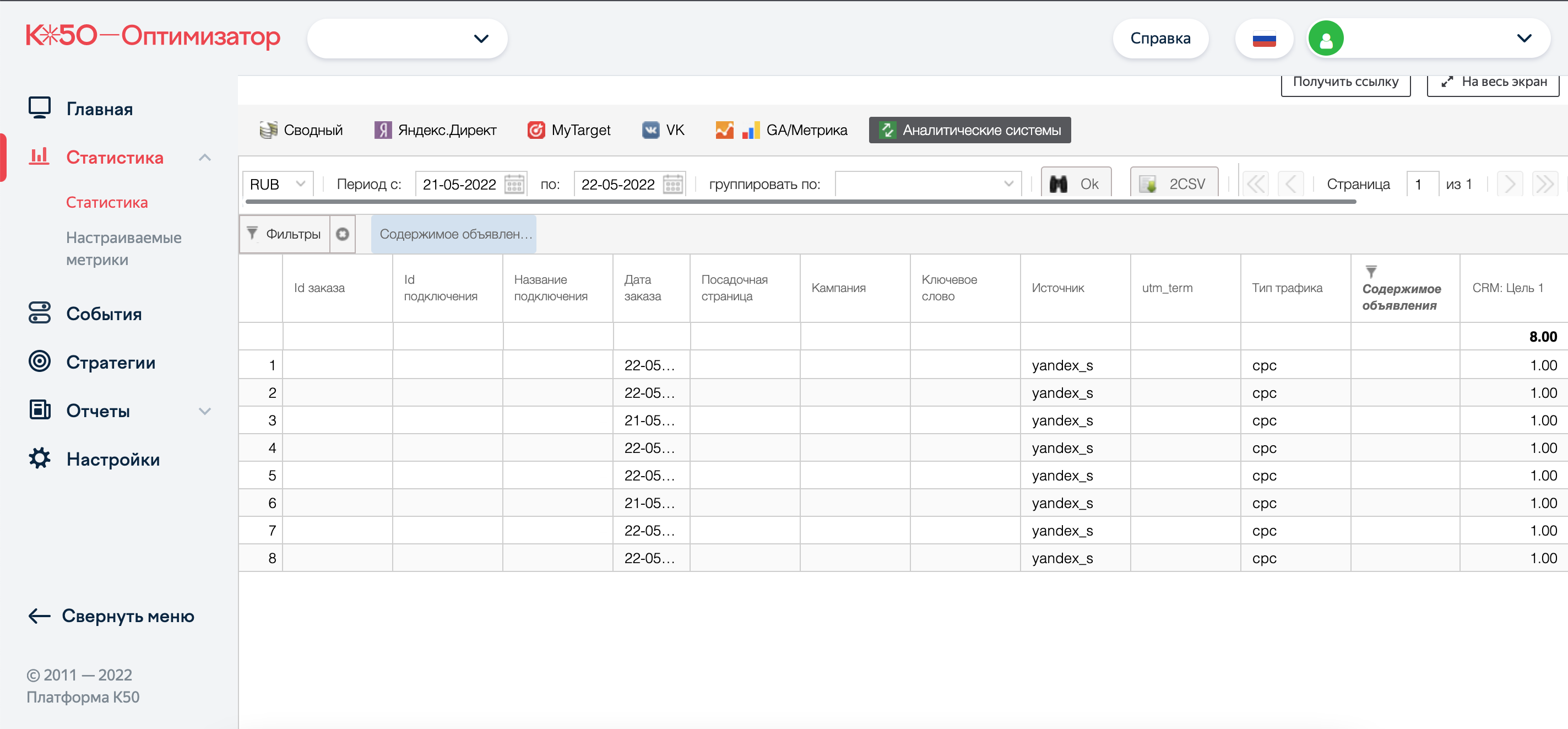The height and width of the screenshot is (729, 1568).
Task: Open the VK tab
Action: click(x=663, y=129)
